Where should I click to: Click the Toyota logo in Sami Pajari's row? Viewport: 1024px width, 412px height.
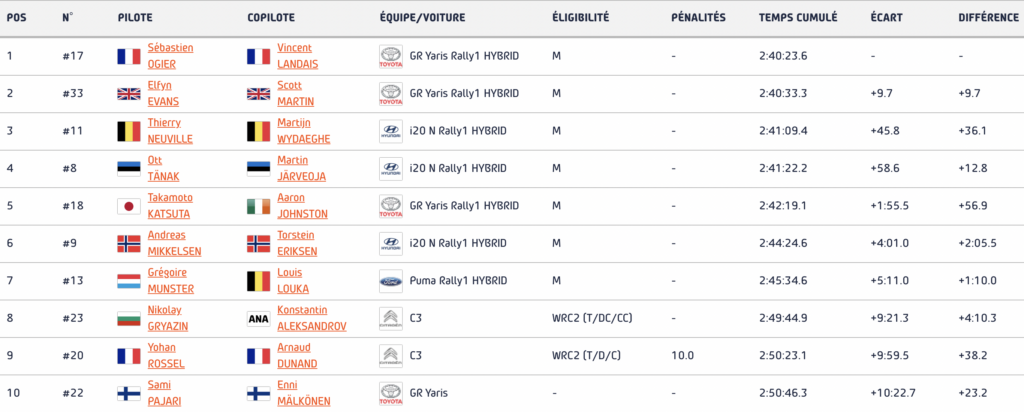391,394
